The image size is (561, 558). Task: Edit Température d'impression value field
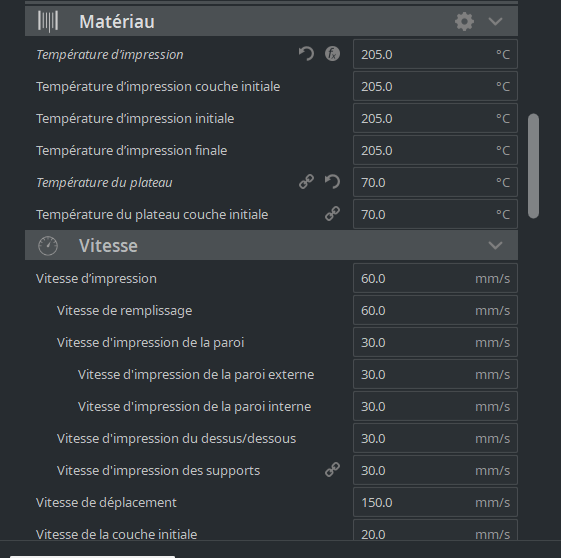[435, 54]
